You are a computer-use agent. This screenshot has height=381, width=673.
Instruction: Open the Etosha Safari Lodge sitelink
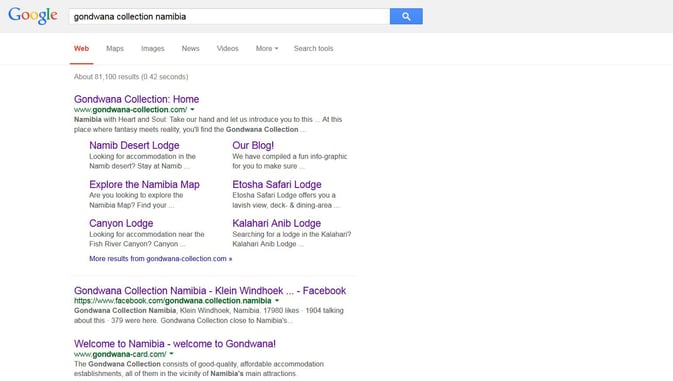click(277, 184)
